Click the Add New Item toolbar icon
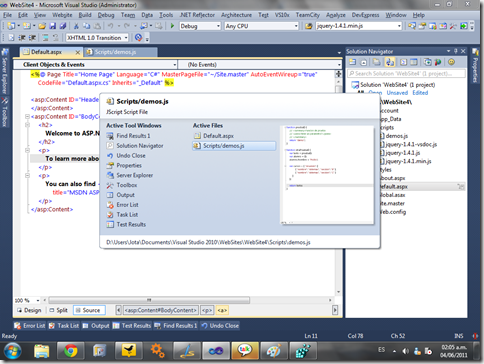The width and height of the screenshot is (484, 364). pos(26,26)
